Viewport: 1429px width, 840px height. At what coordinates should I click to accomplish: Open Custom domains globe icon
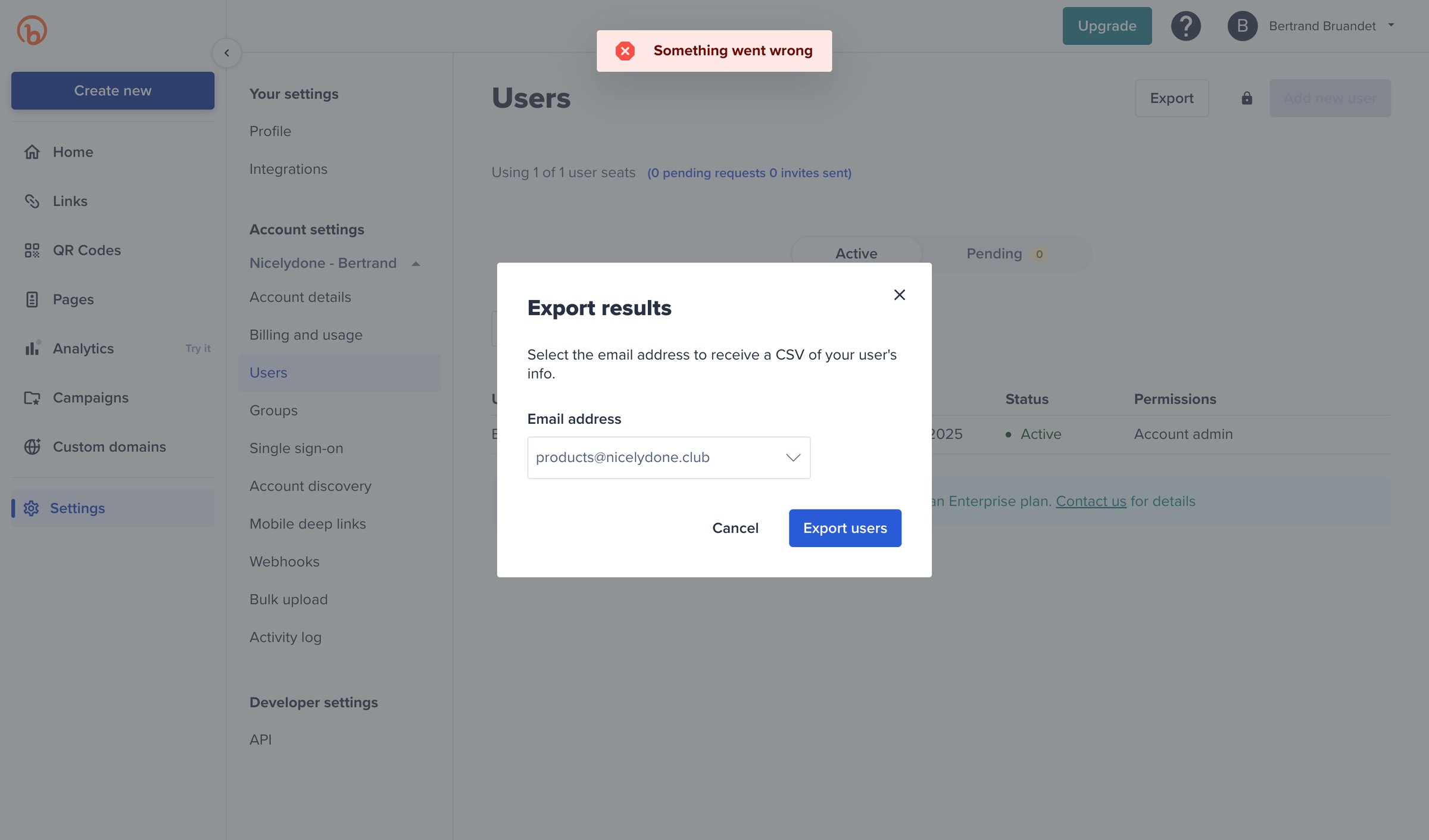[32, 446]
